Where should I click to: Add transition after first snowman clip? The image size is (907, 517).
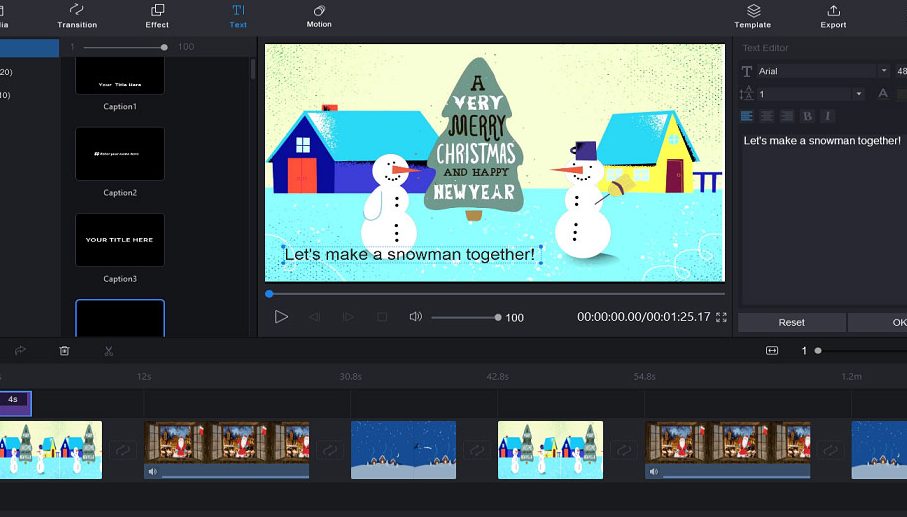tap(123, 450)
